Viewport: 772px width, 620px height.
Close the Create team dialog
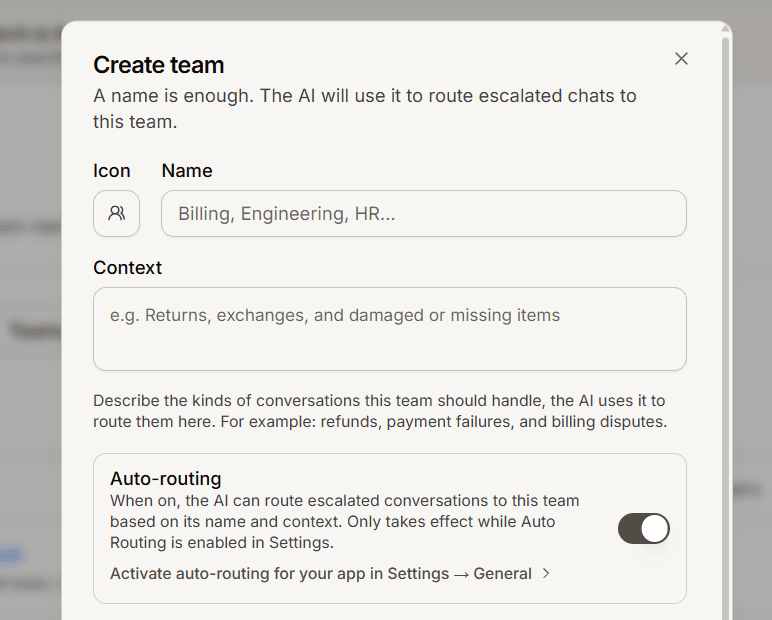pyautogui.click(x=681, y=59)
